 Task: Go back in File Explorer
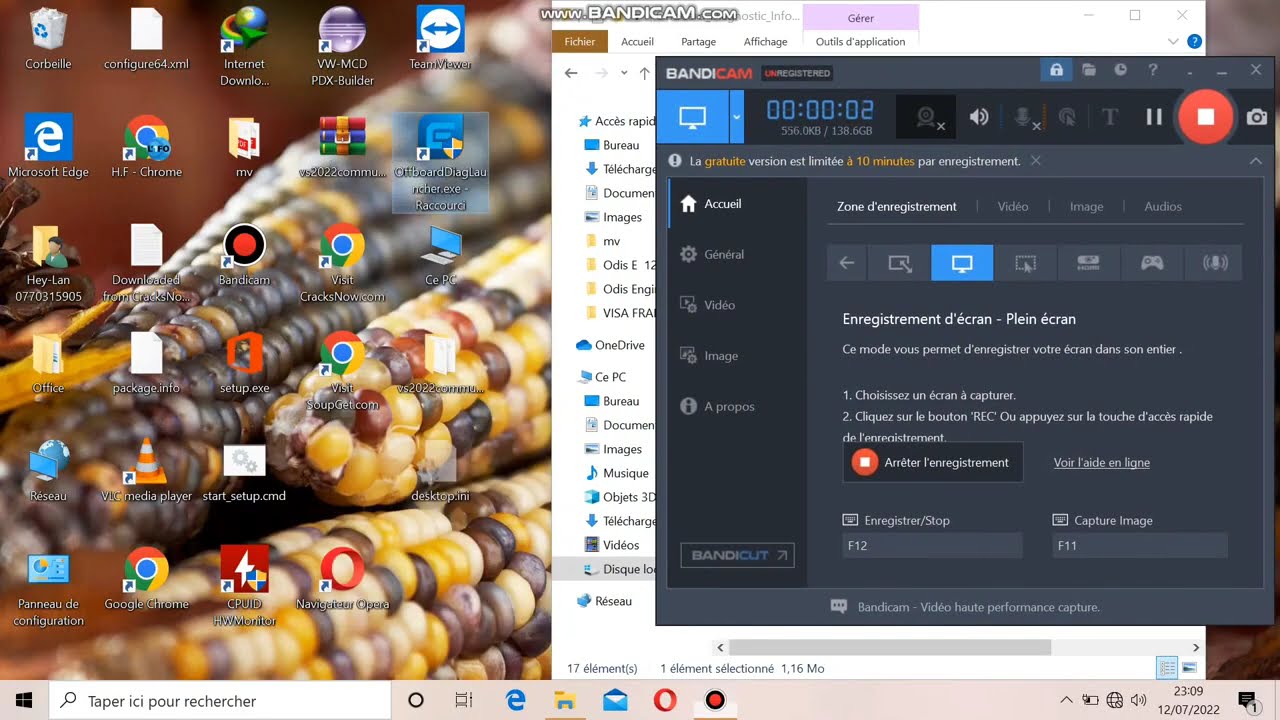(x=571, y=73)
